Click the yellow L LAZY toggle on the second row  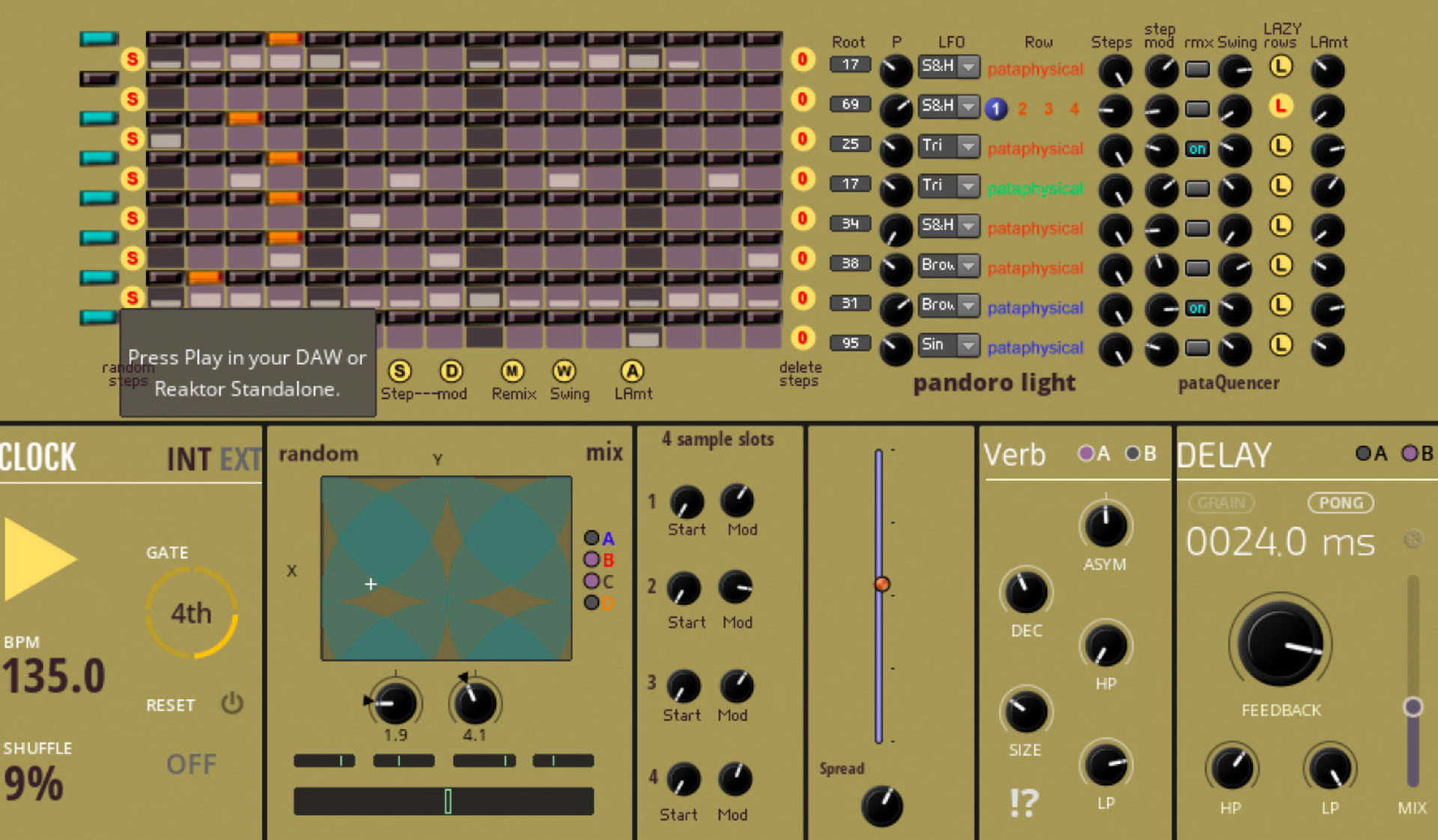[x=1281, y=106]
